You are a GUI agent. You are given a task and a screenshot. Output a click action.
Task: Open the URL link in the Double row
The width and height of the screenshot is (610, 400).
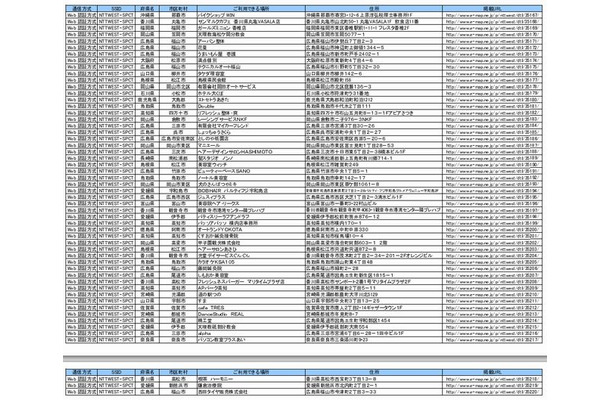(x=493, y=106)
